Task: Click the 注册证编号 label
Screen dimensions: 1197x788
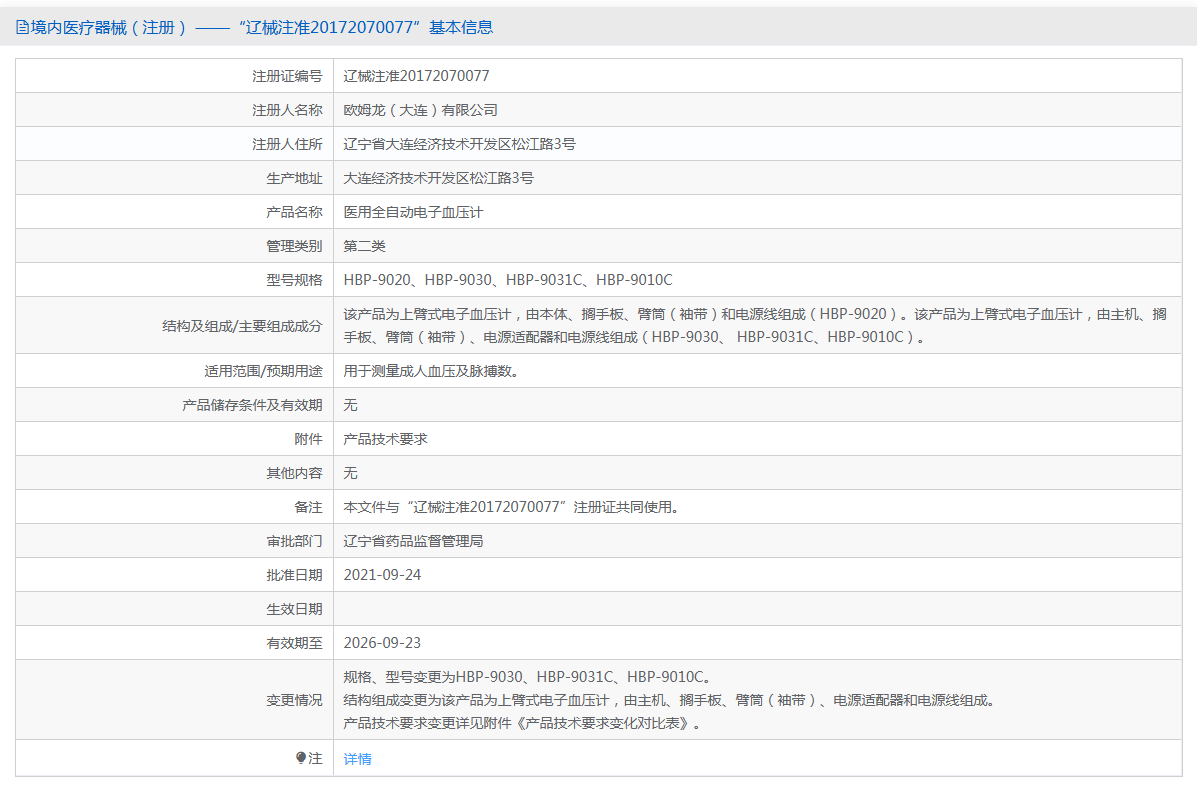Action: click(x=287, y=76)
